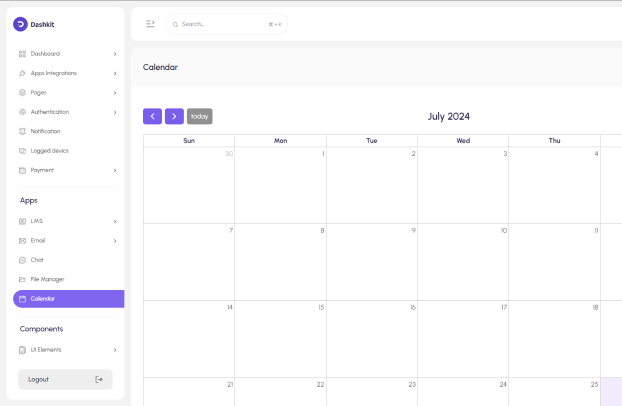Click the Thu column header
The image size is (622, 406).
point(555,140)
